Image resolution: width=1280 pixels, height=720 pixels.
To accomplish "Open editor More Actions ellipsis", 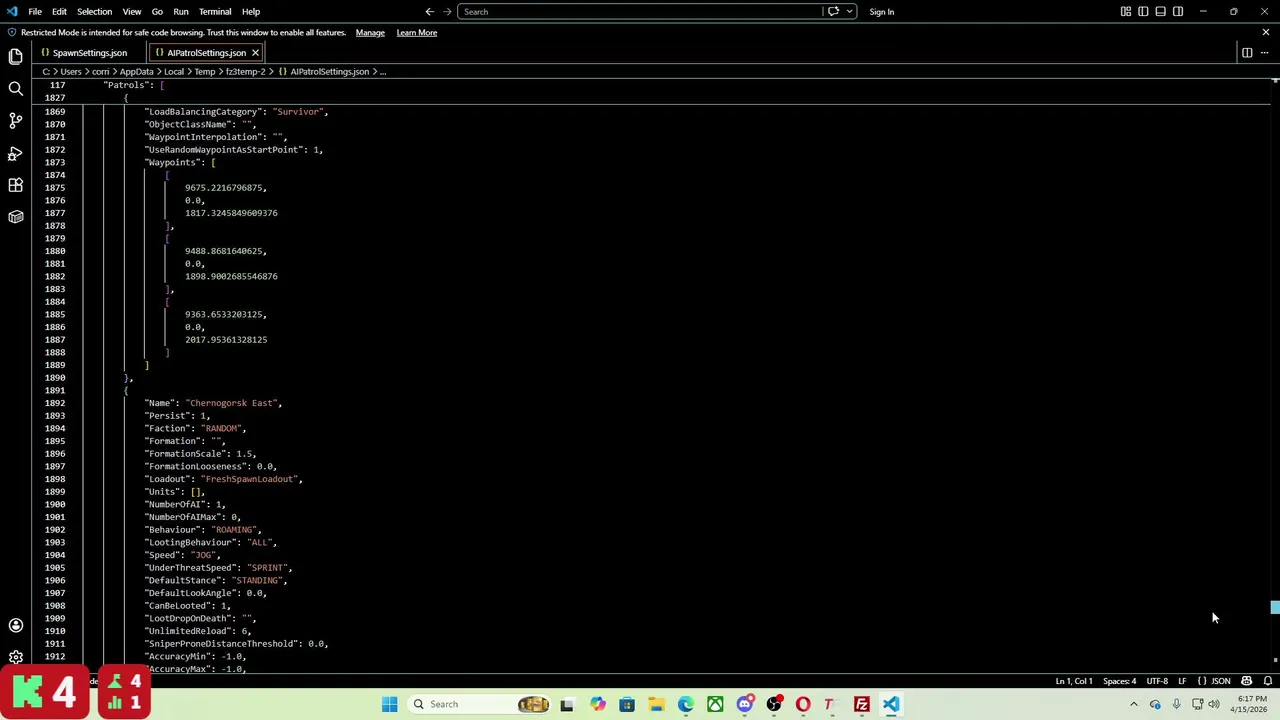I will click(1264, 52).
